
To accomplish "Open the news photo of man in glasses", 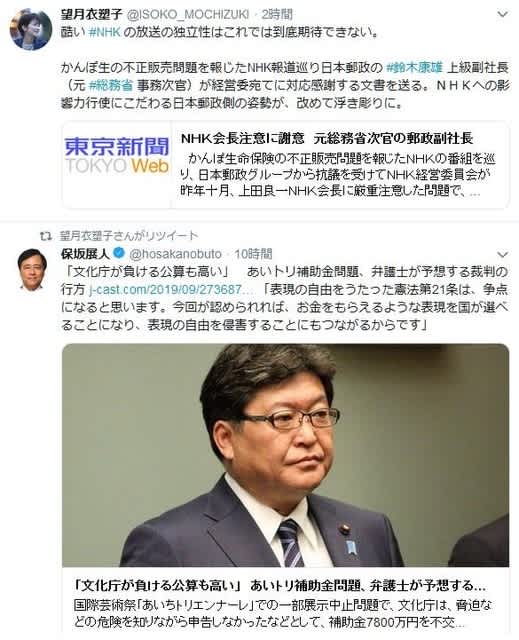I will (286, 455).
